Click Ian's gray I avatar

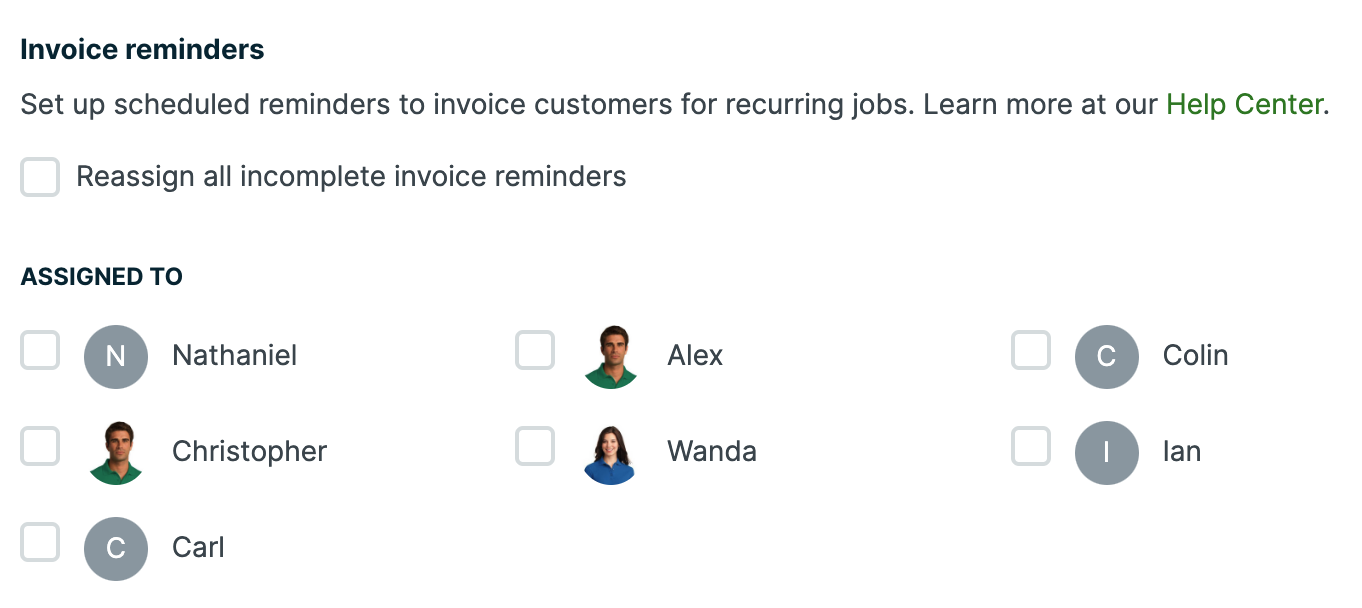pos(1107,453)
